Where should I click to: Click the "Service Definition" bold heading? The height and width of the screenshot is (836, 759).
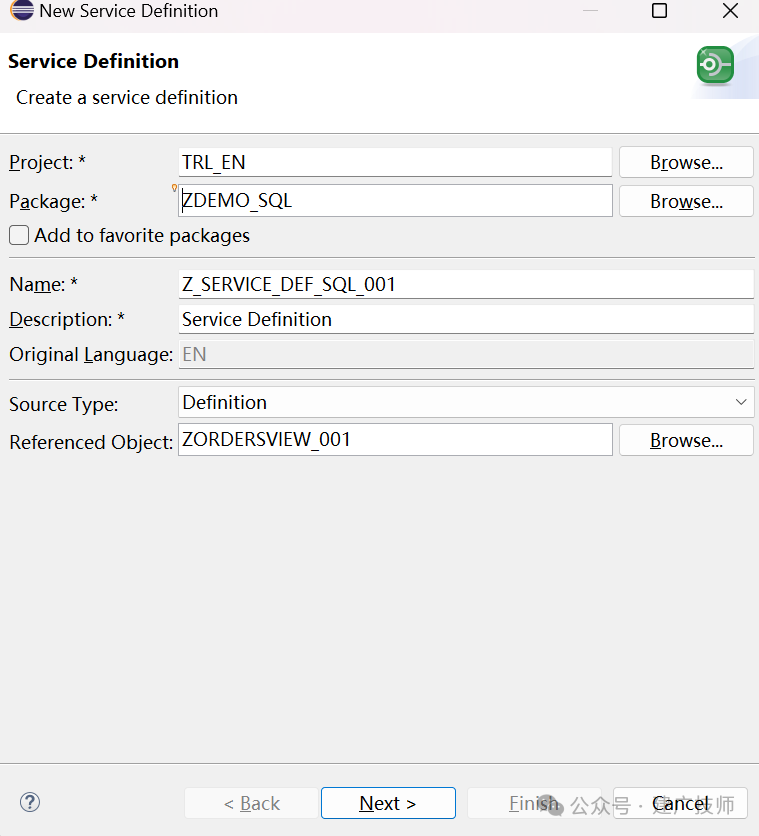point(93,61)
